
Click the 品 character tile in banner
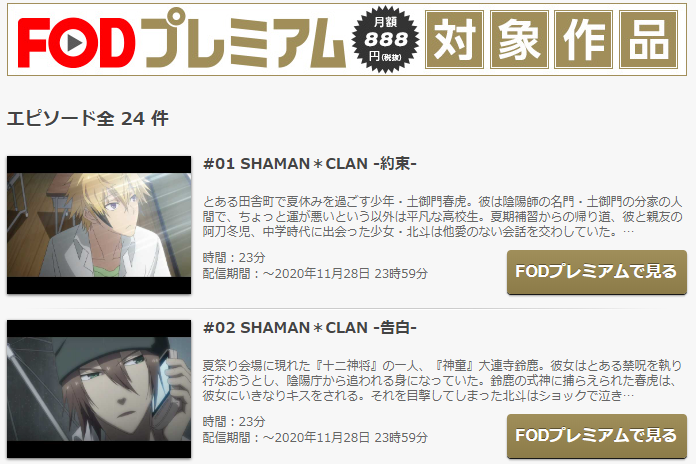[649, 40]
